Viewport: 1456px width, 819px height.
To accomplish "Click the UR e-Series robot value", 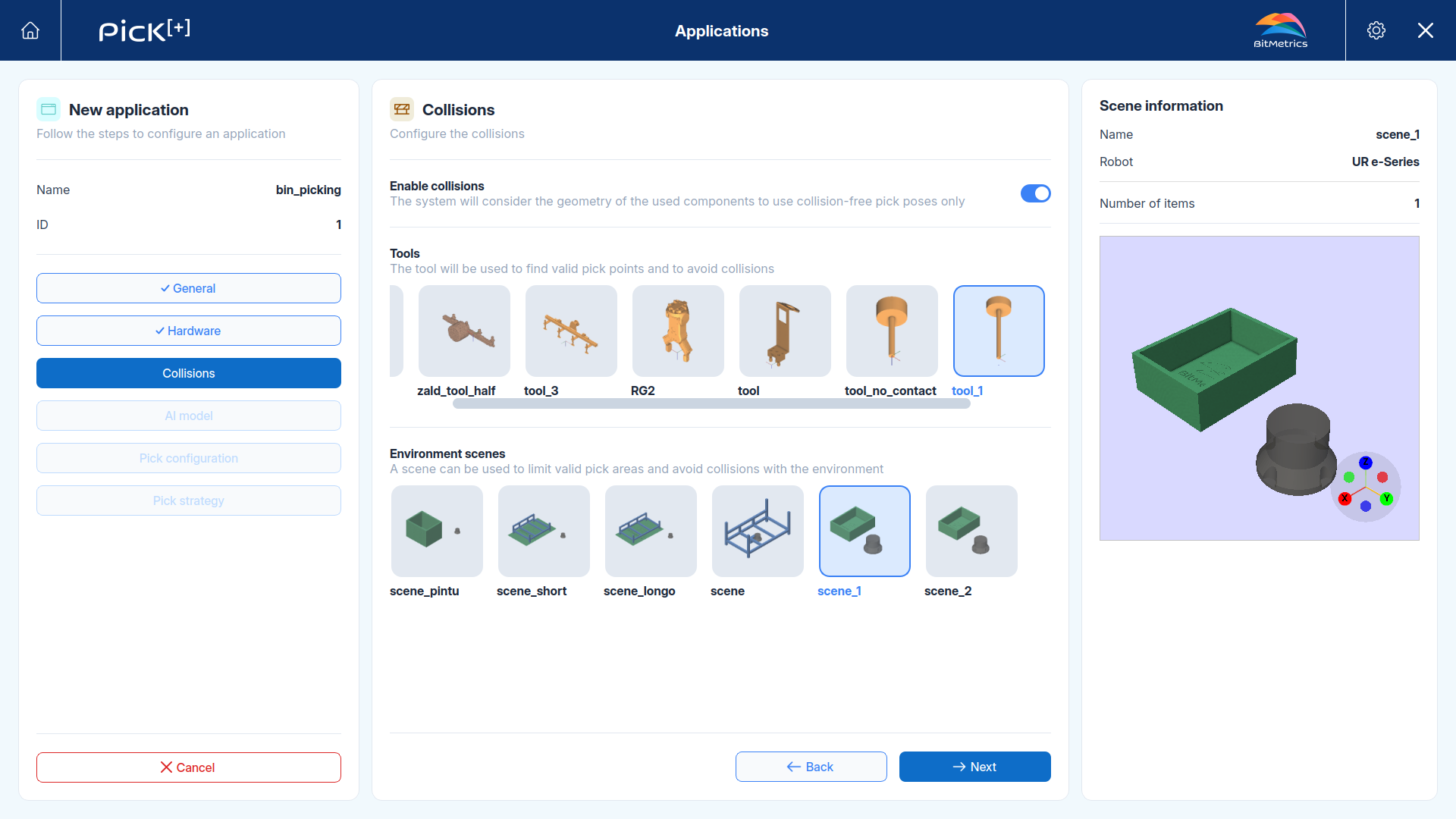I will (1385, 162).
